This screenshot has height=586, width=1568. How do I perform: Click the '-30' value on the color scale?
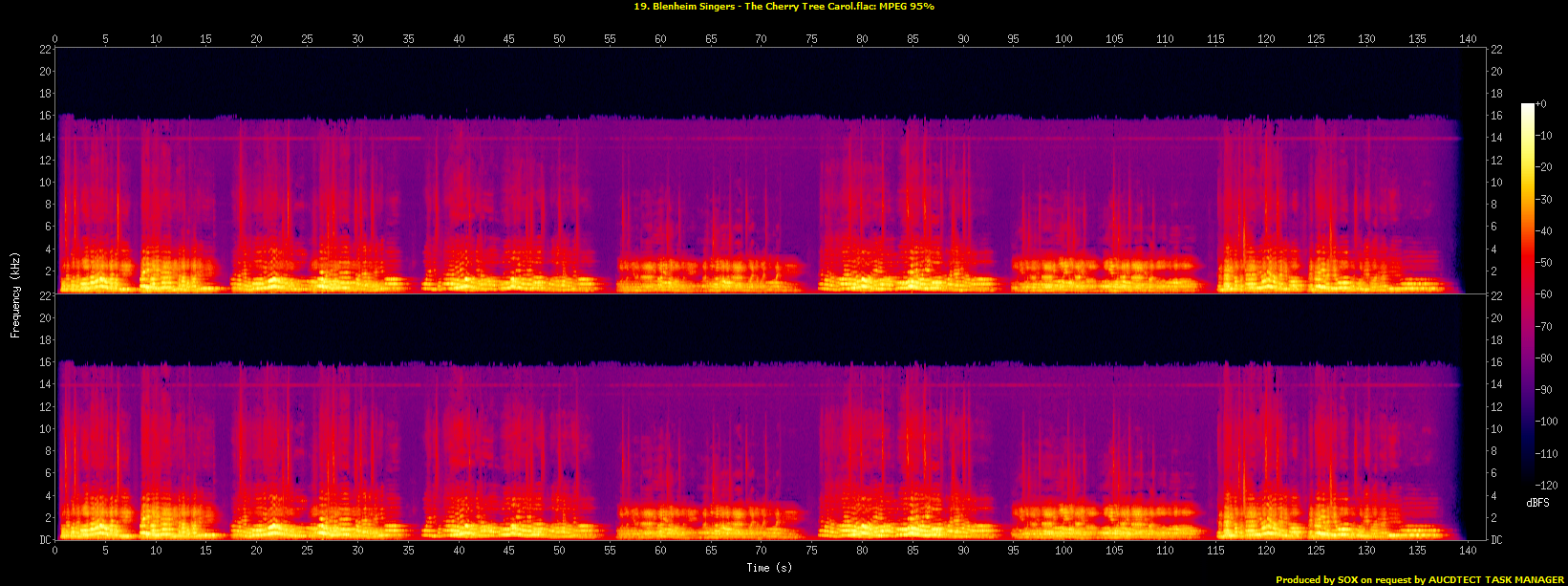(1544, 200)
